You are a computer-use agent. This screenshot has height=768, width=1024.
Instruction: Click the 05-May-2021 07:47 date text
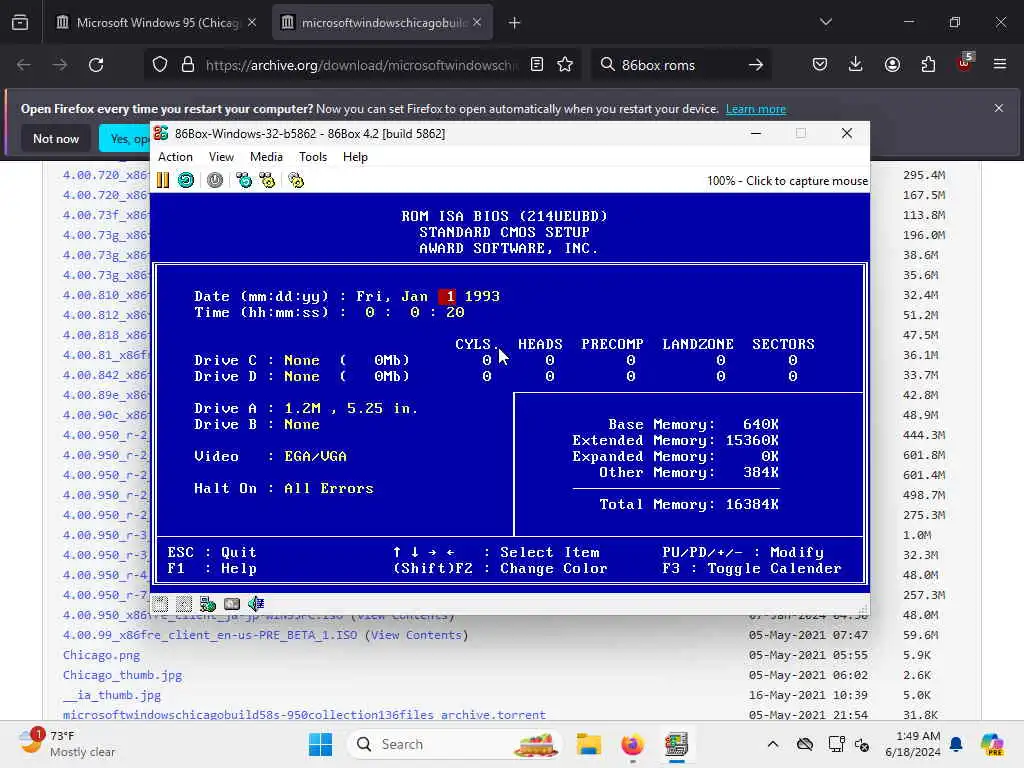click(808, 635)
